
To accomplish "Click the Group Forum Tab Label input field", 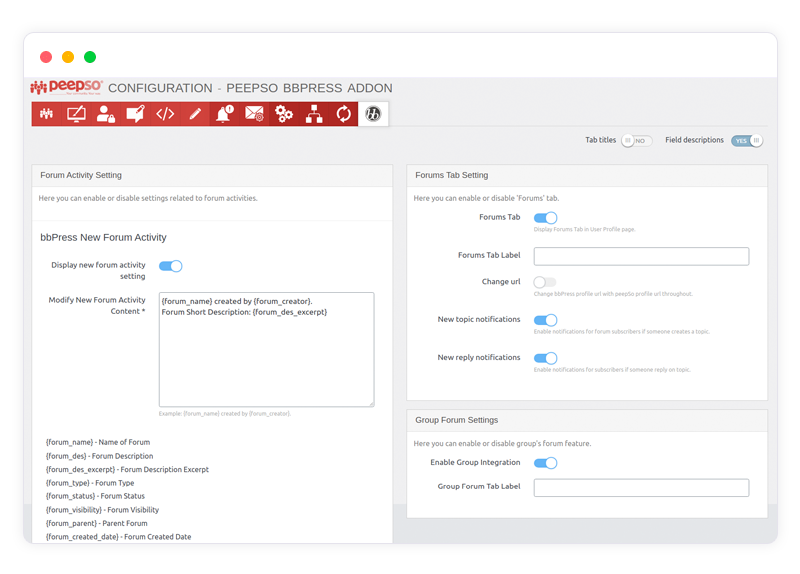I will (641, 488).
